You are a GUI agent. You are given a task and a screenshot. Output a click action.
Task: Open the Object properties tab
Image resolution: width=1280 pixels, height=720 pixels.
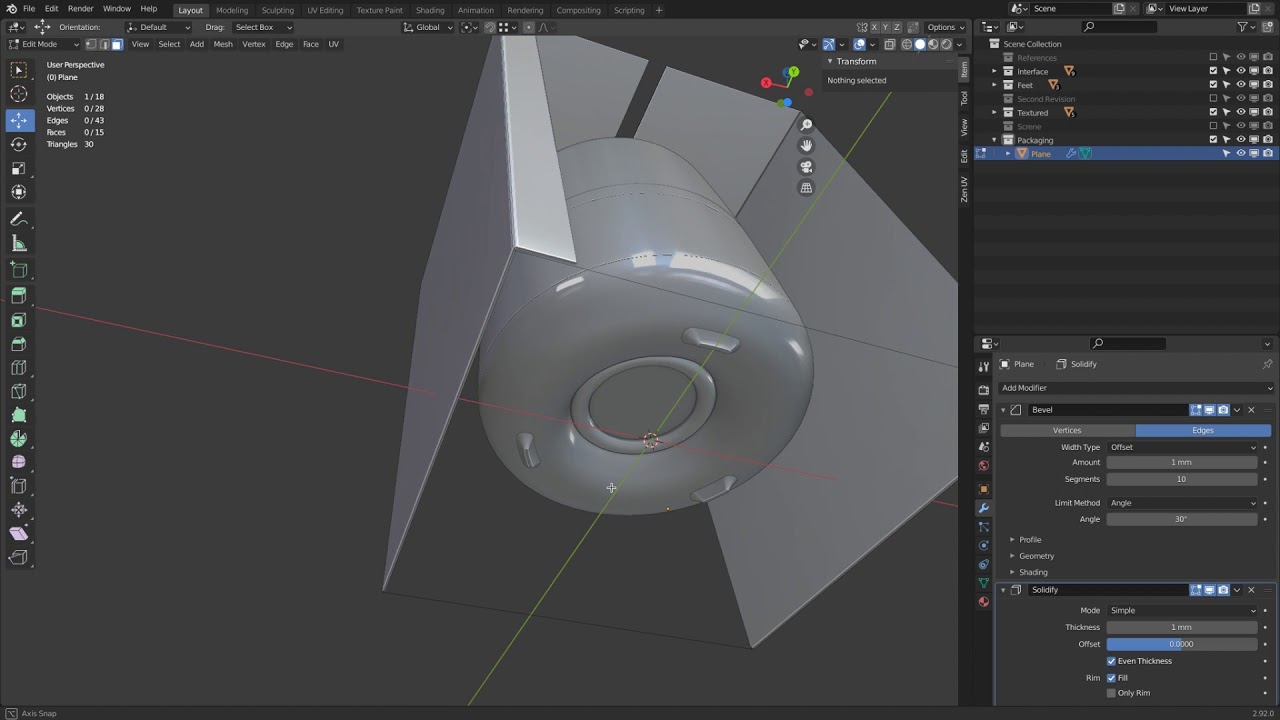[x=984, y=489]
